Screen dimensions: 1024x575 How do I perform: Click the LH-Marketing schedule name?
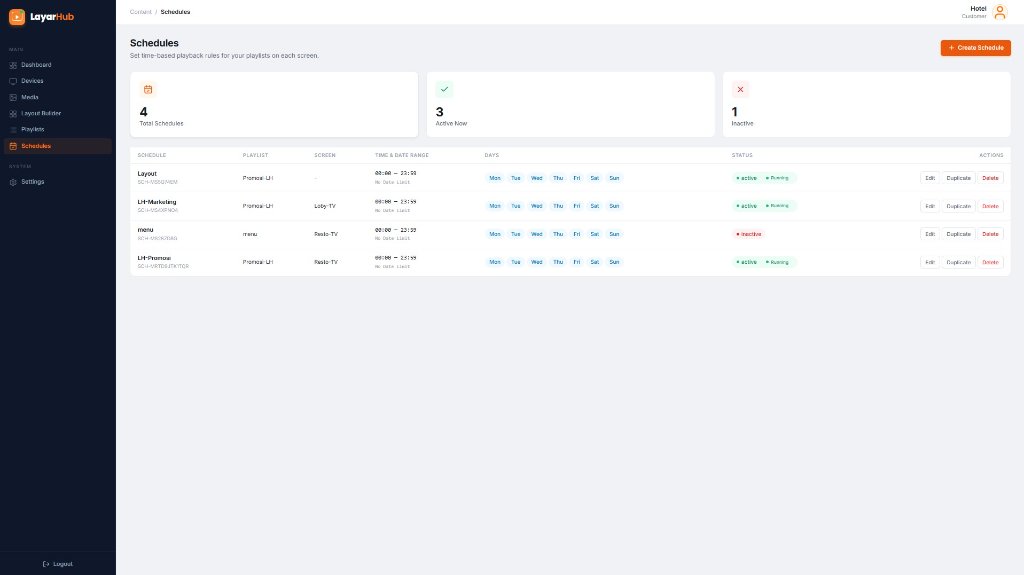coord(157,202)
